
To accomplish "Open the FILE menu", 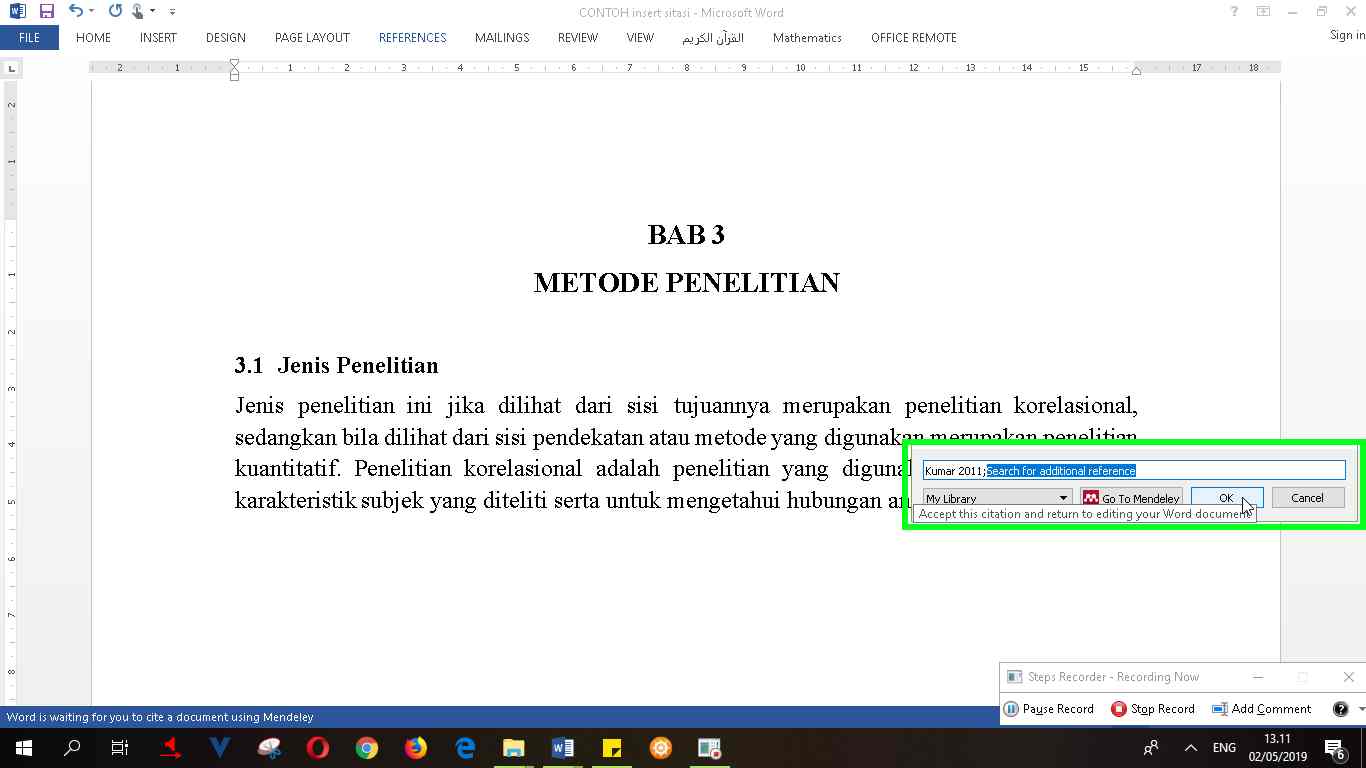I will coord(29,38).
